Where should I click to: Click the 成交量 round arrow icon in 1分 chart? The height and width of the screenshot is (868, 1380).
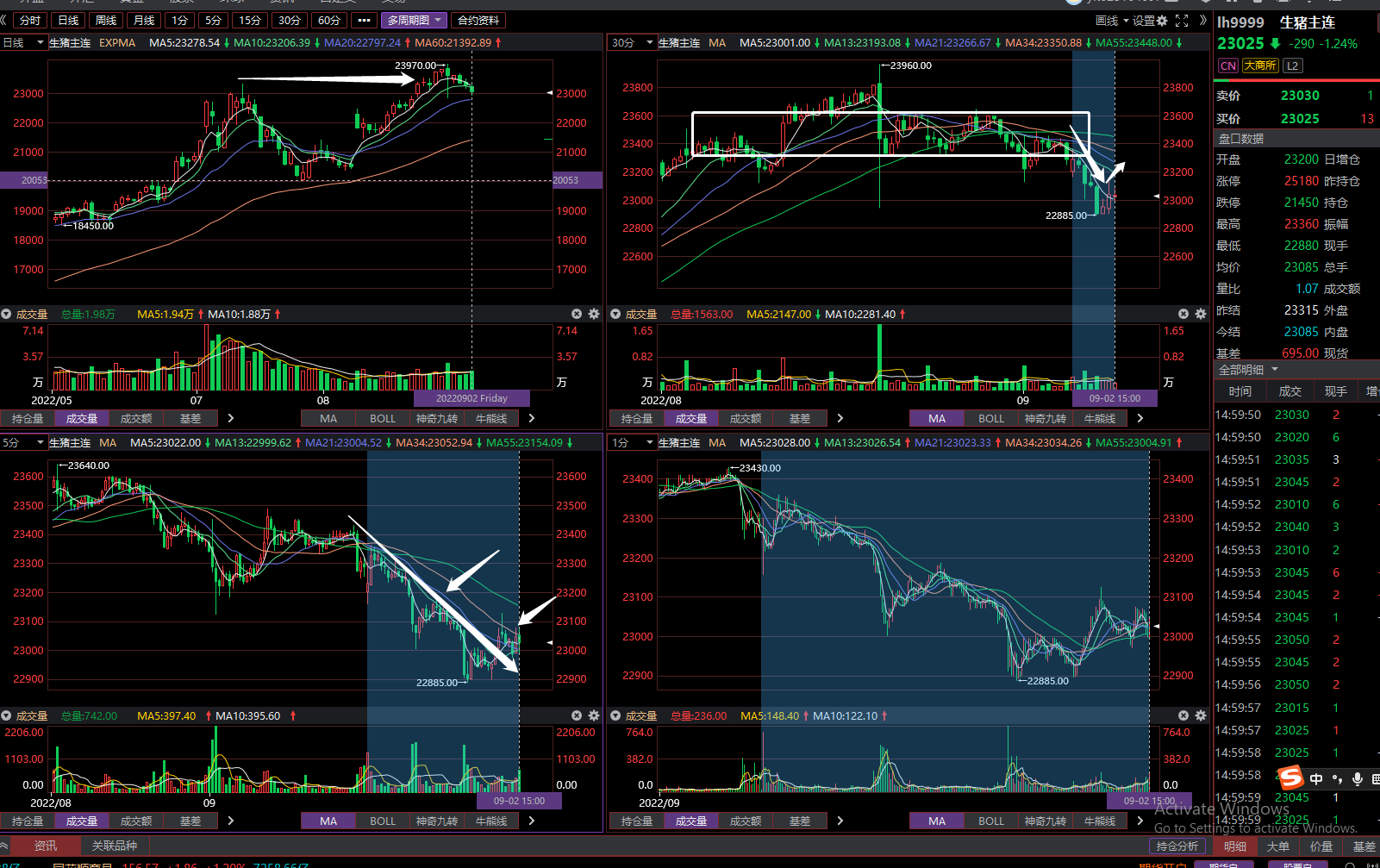(615, 715)
